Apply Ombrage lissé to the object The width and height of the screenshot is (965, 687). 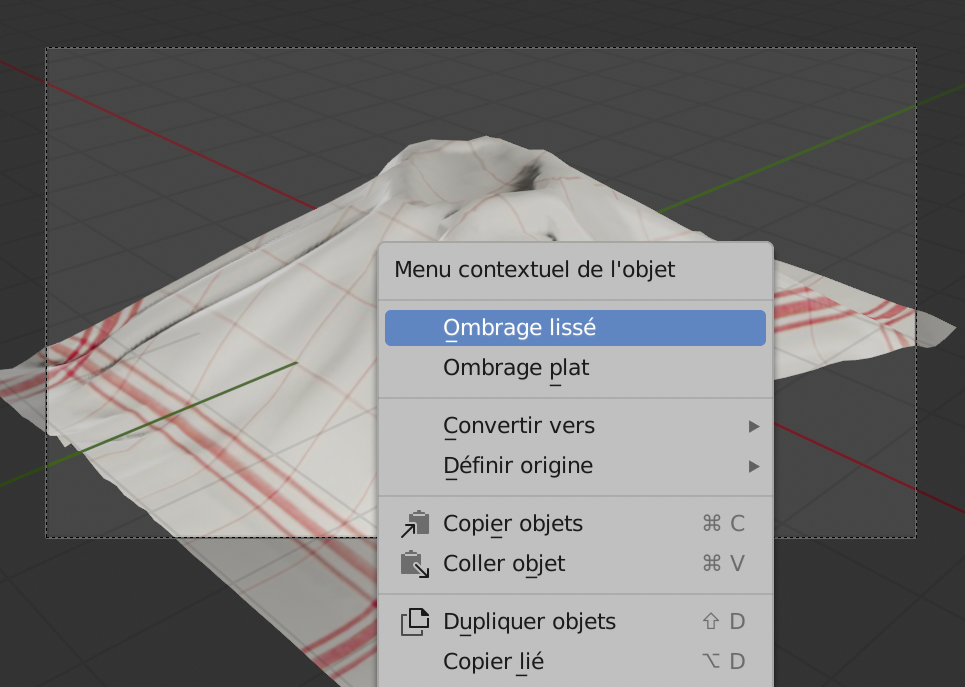coord(520,328)
